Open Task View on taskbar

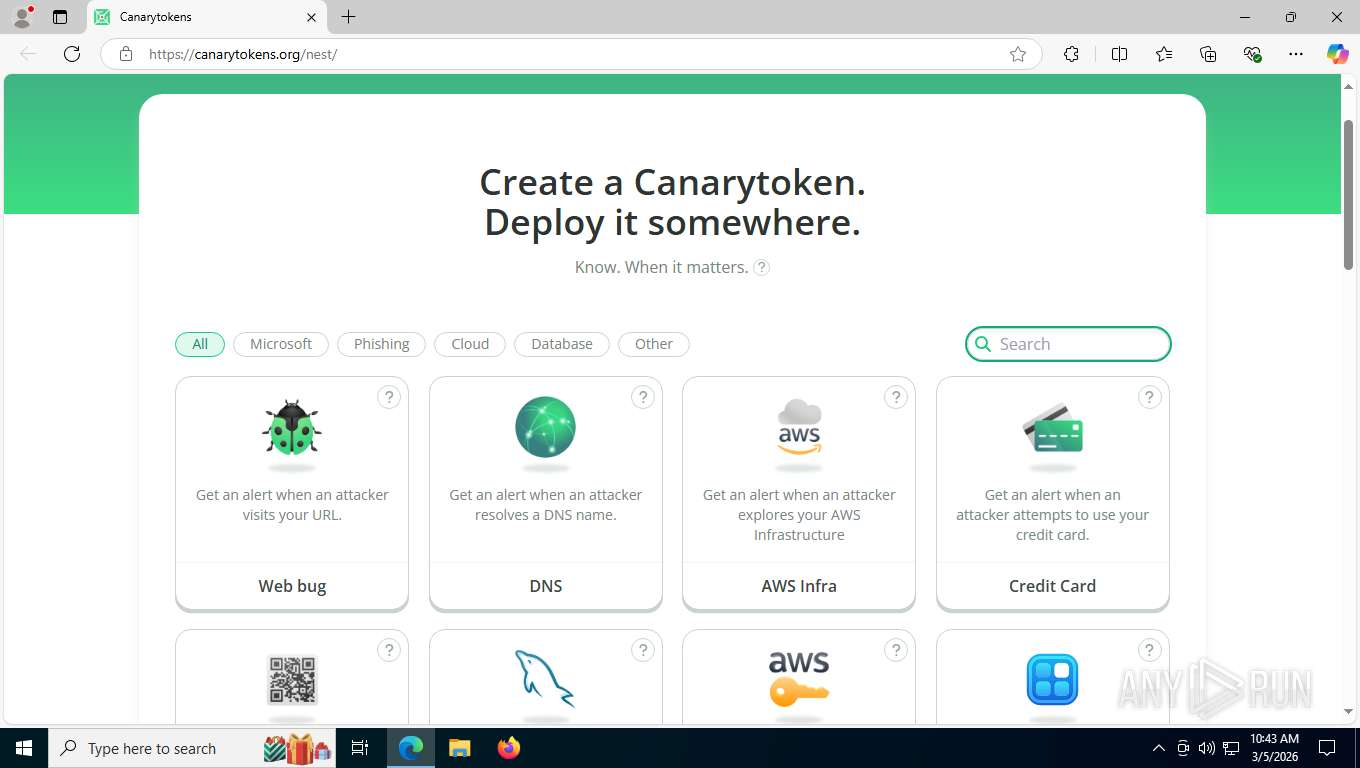tap(360, 748)
